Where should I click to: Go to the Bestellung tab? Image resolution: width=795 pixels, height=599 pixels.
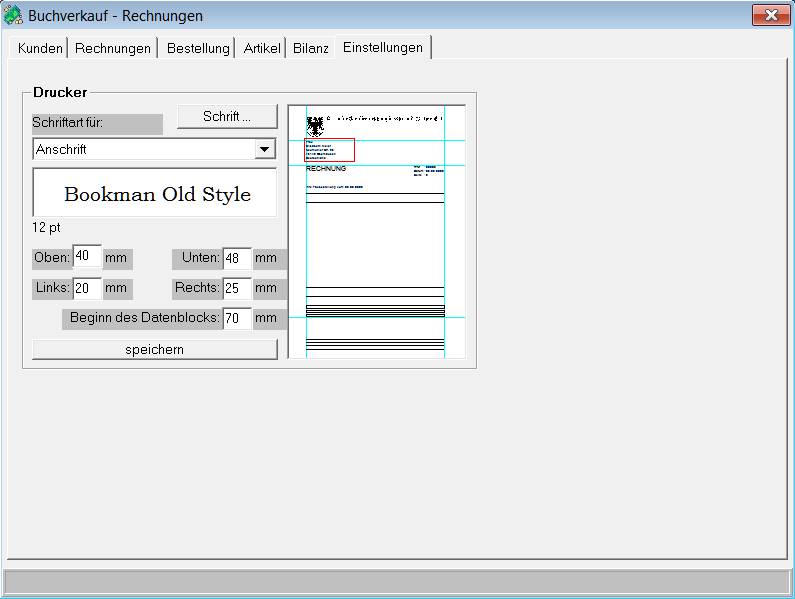click(198, 48)
